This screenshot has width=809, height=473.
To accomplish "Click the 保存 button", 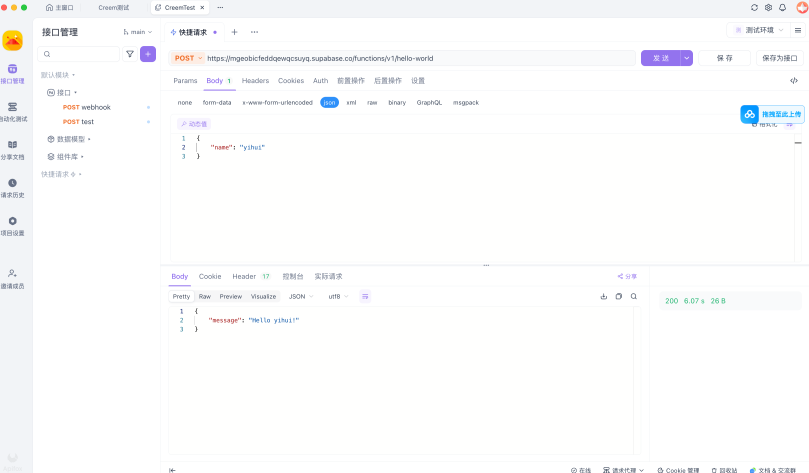I will tap(725, 58).
